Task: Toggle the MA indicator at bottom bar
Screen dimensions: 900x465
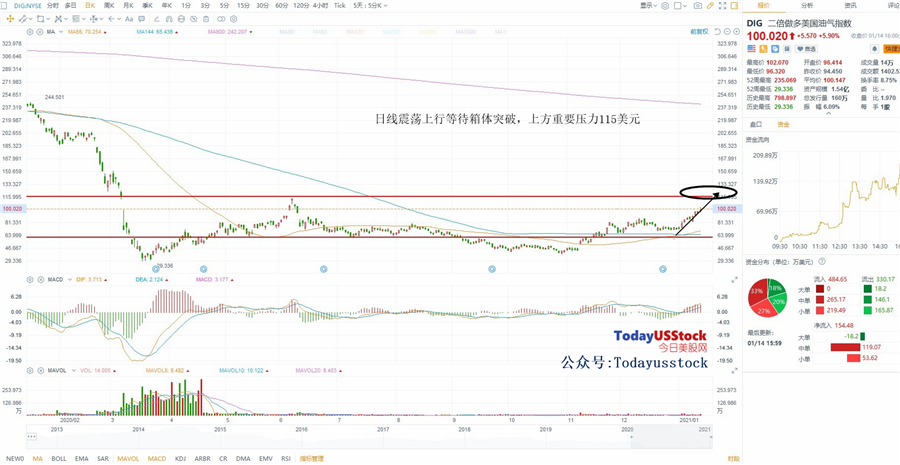Action: coord(38,459)
